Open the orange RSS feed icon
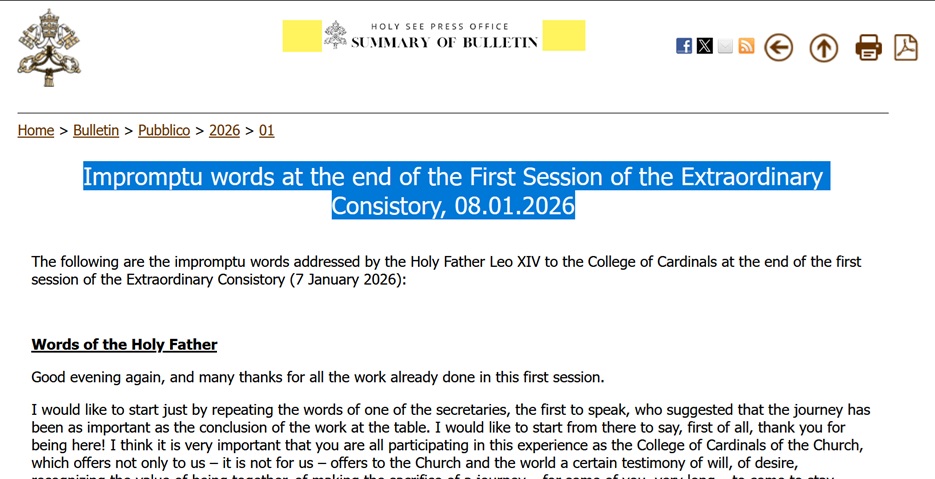This screenshot has width=935, height=479. pos(746,46)
